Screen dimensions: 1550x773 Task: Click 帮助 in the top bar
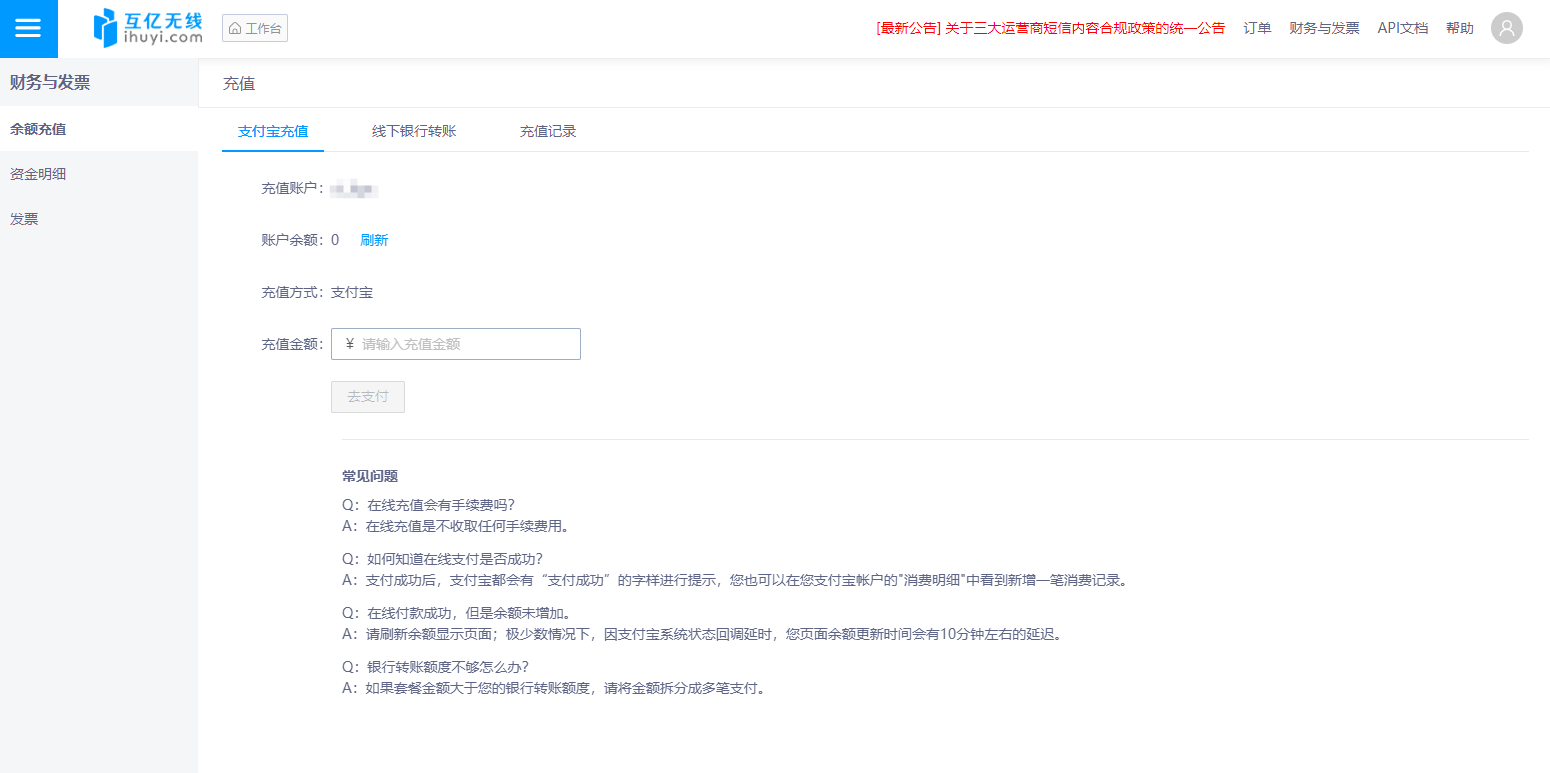click(x=1459, y=28)
